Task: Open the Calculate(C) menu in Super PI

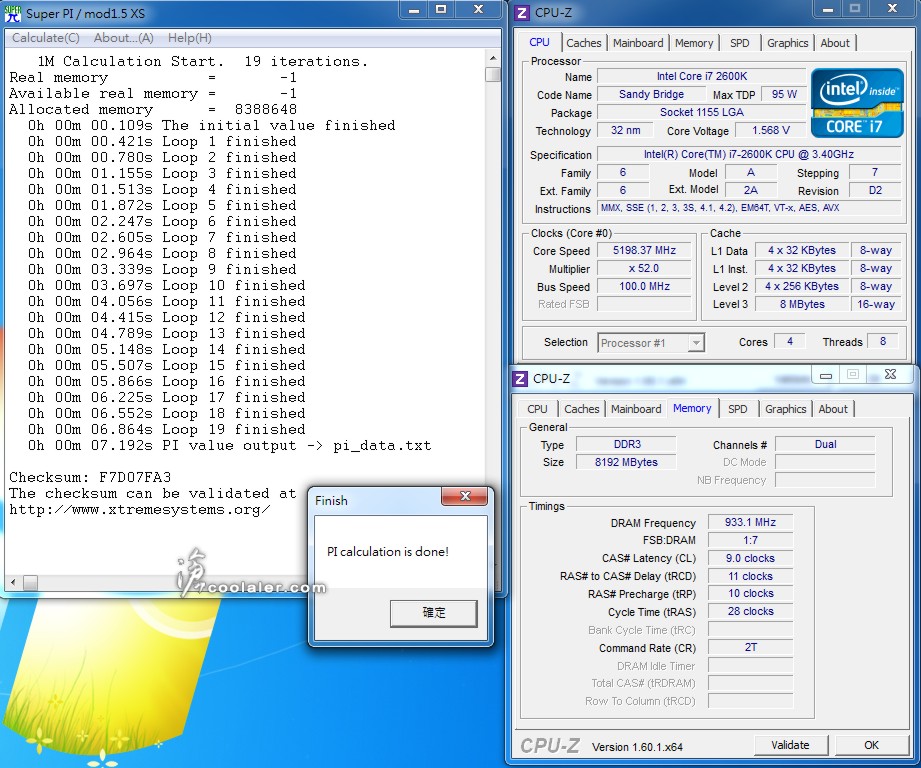Action: pyautogui.click(x=46, y=38)
